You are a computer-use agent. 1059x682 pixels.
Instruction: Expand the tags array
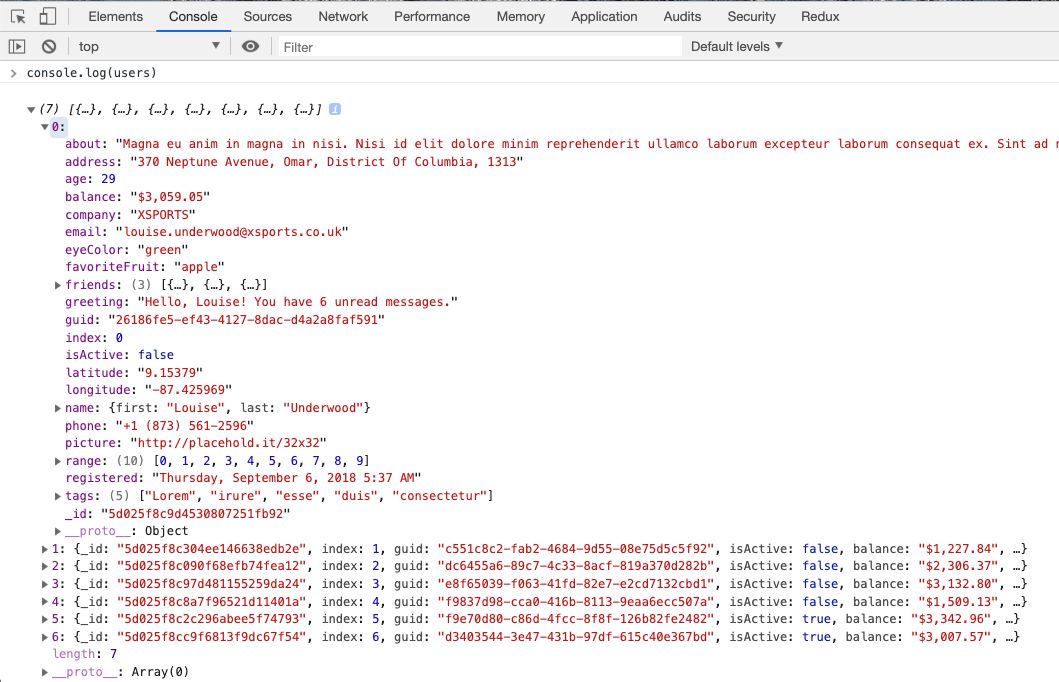tap(58, 495)
